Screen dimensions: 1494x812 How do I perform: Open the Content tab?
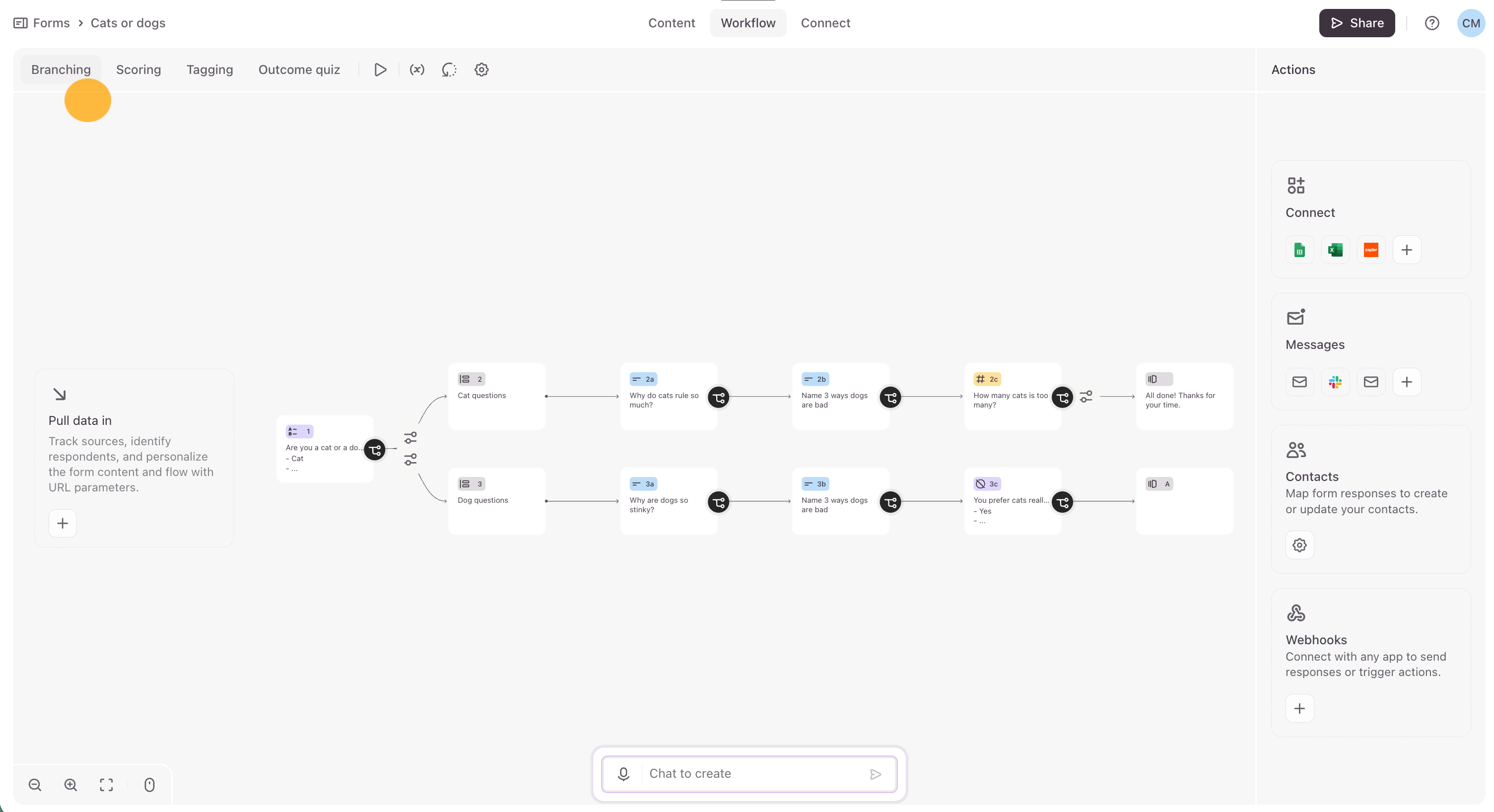(671, 23)
